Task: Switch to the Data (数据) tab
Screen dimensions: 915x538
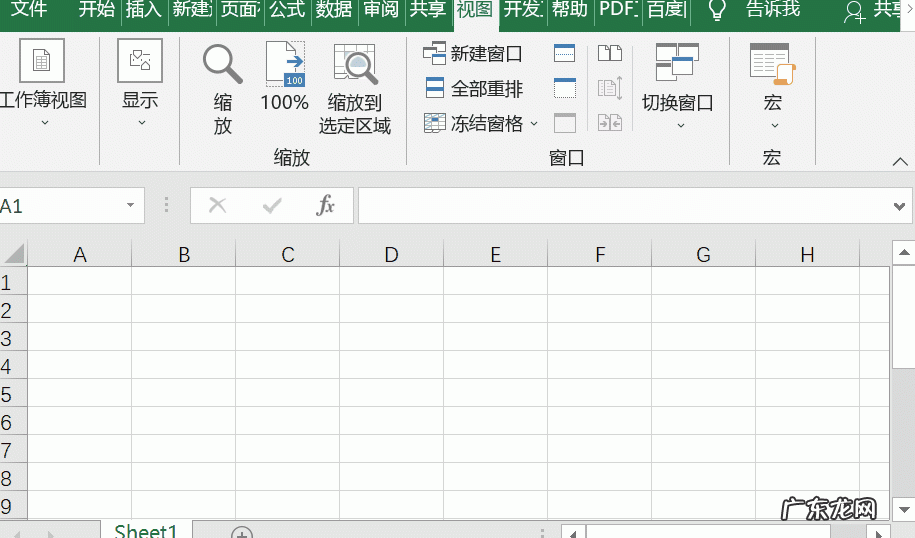Action: click(x=333, y=10)
